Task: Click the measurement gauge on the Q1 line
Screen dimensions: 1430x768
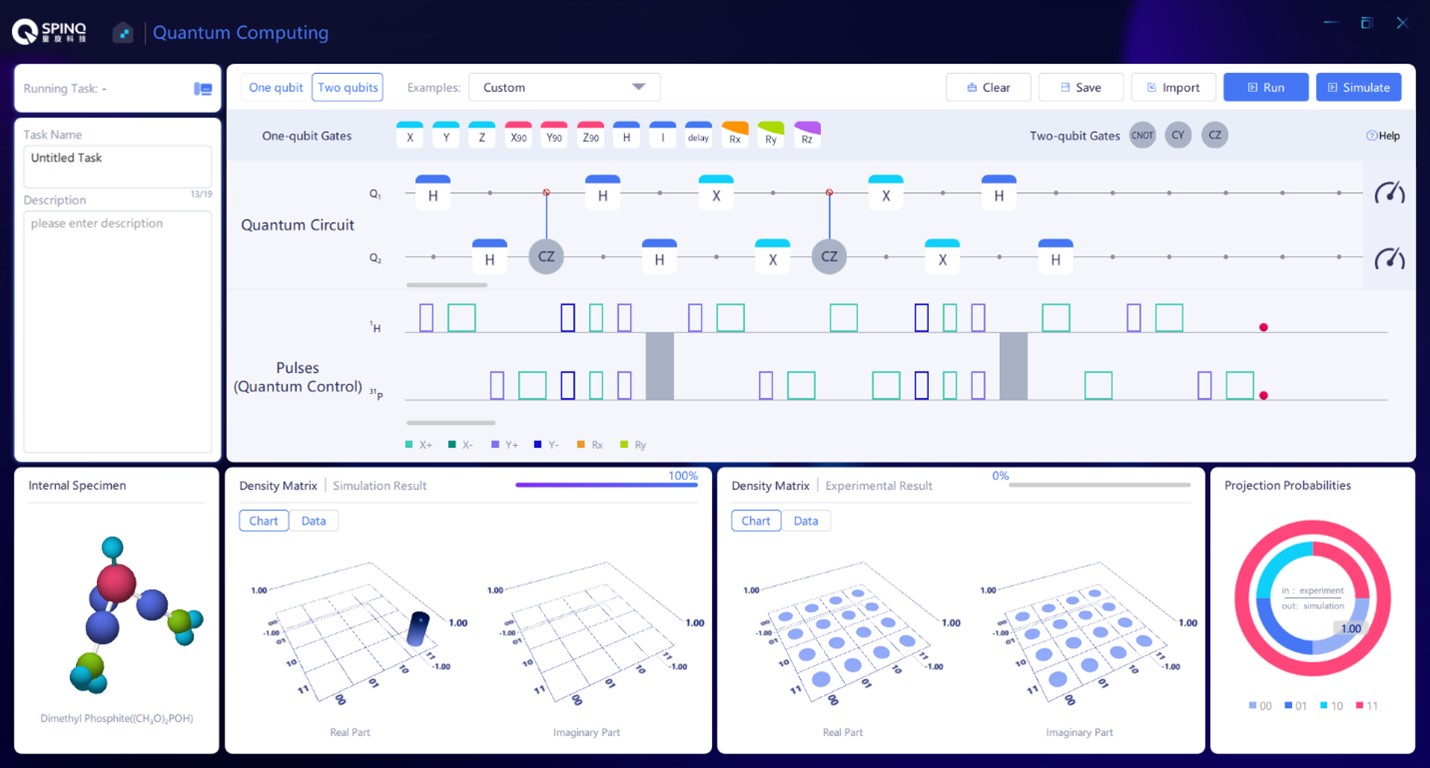Action: click(x=1390, y=193)
